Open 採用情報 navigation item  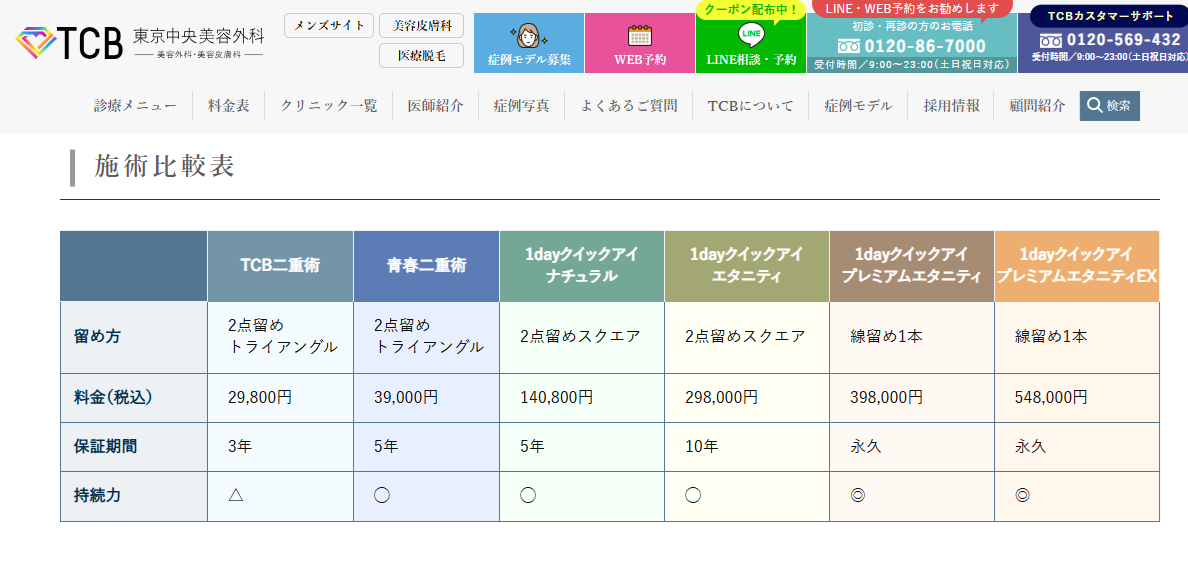952,106
